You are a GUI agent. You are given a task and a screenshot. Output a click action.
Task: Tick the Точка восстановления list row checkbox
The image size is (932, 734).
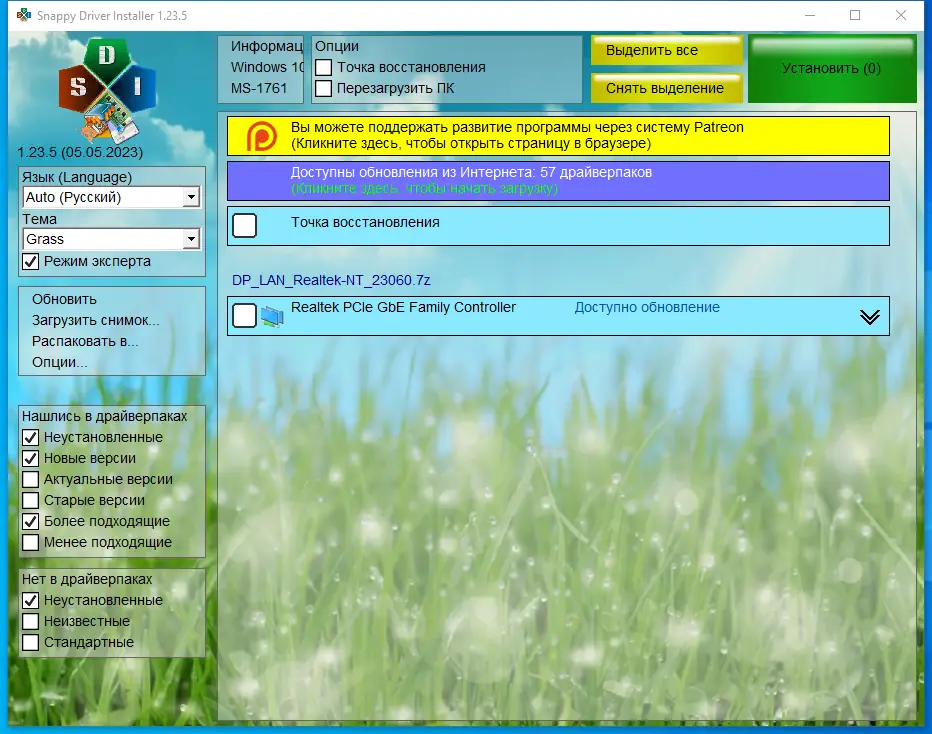[244, 226]
